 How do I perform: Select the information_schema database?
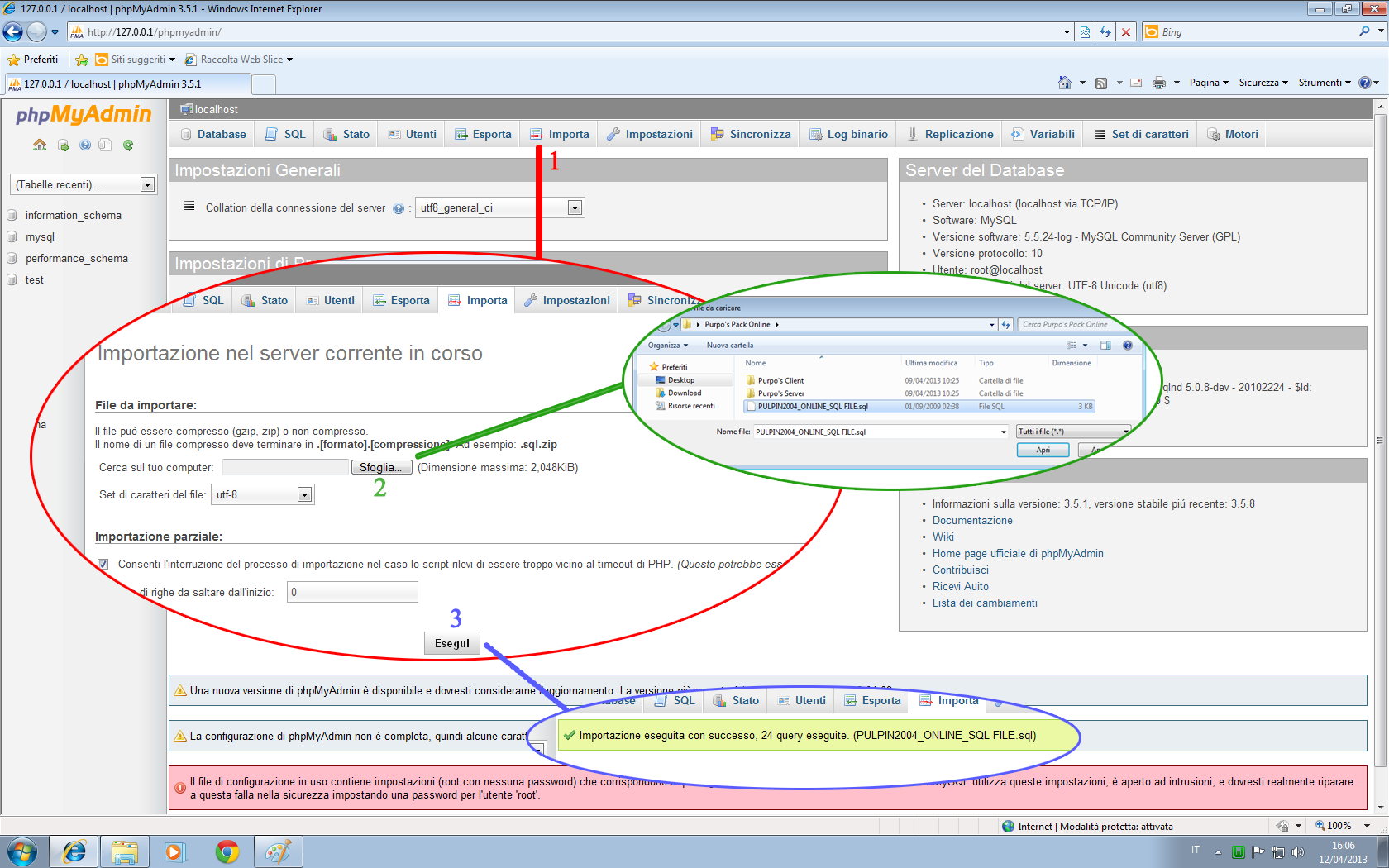coord(73,216)
